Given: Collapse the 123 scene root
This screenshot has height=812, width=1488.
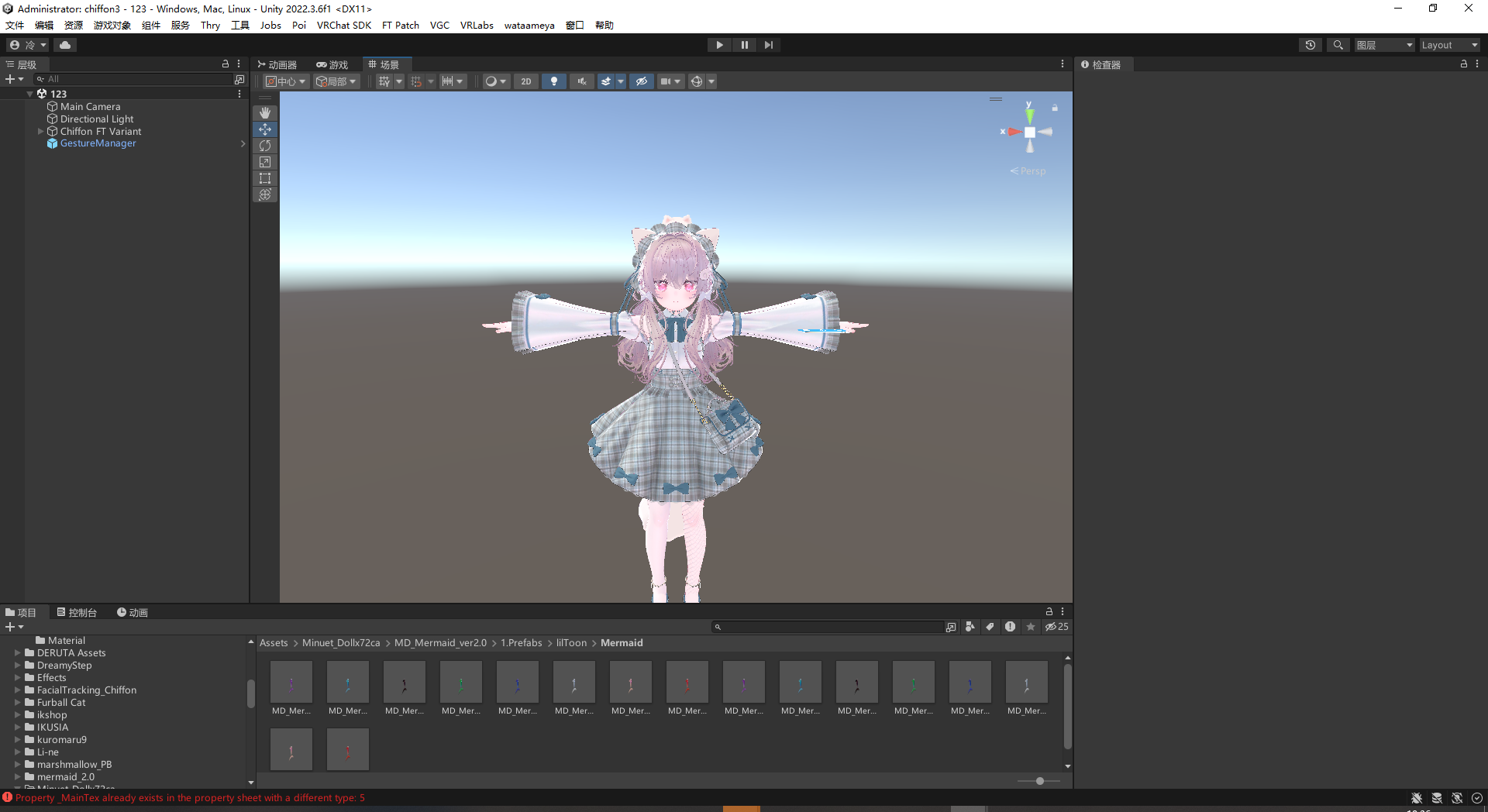Looking at the screenshot, I should [x=30, y=94].
